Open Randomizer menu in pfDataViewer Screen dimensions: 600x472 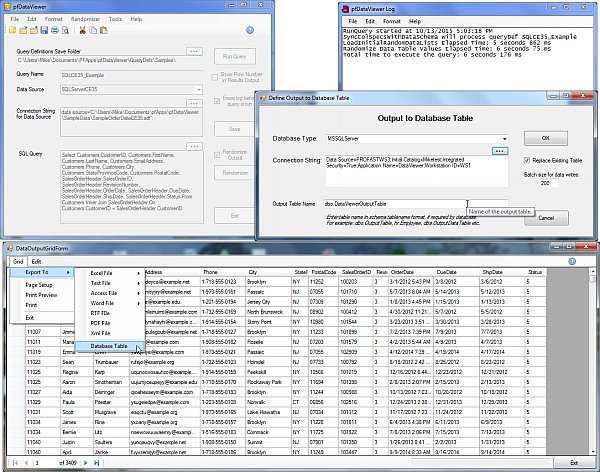[x=85, y=19]
